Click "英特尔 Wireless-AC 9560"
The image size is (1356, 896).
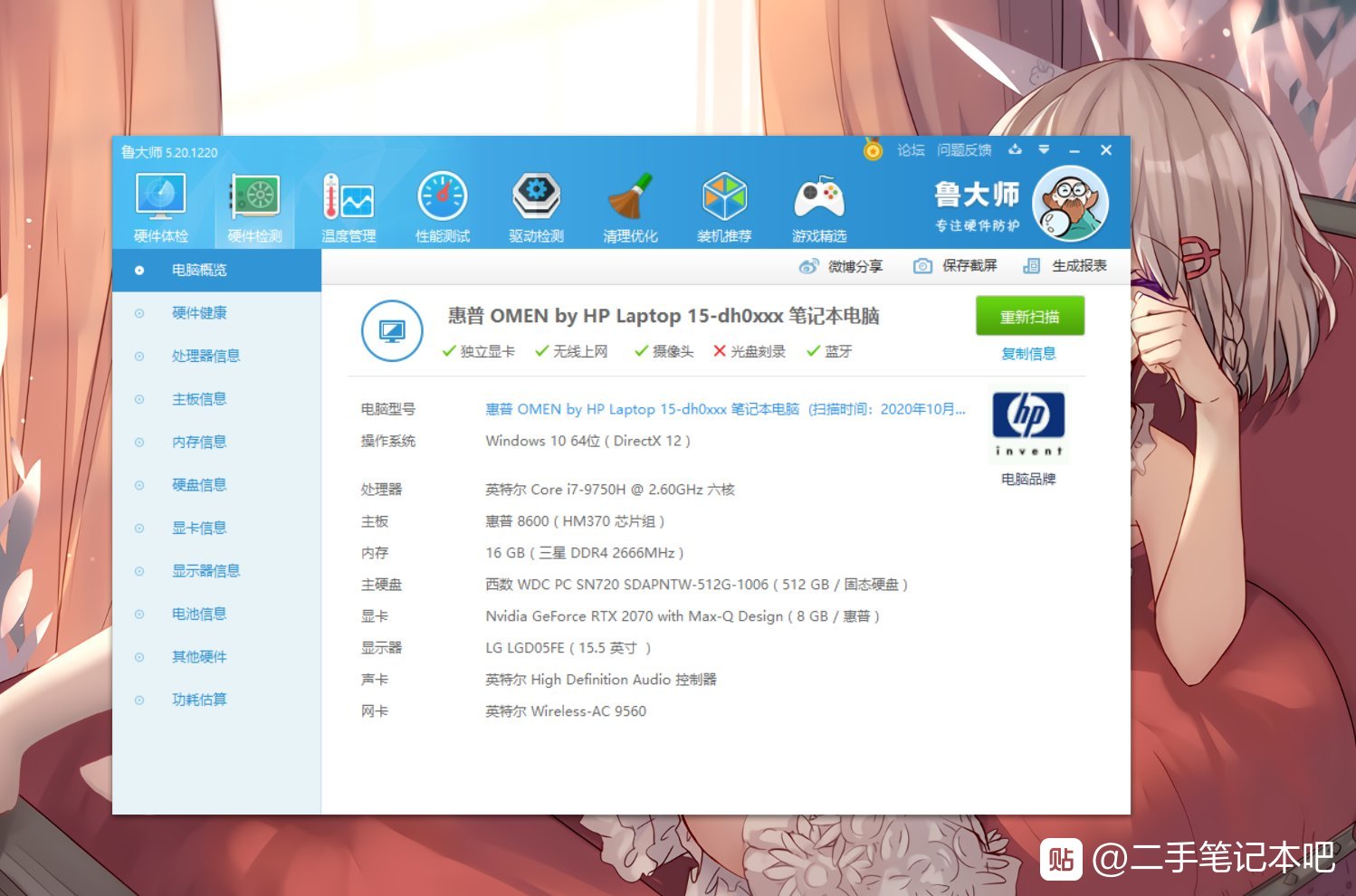click(566, 711)
